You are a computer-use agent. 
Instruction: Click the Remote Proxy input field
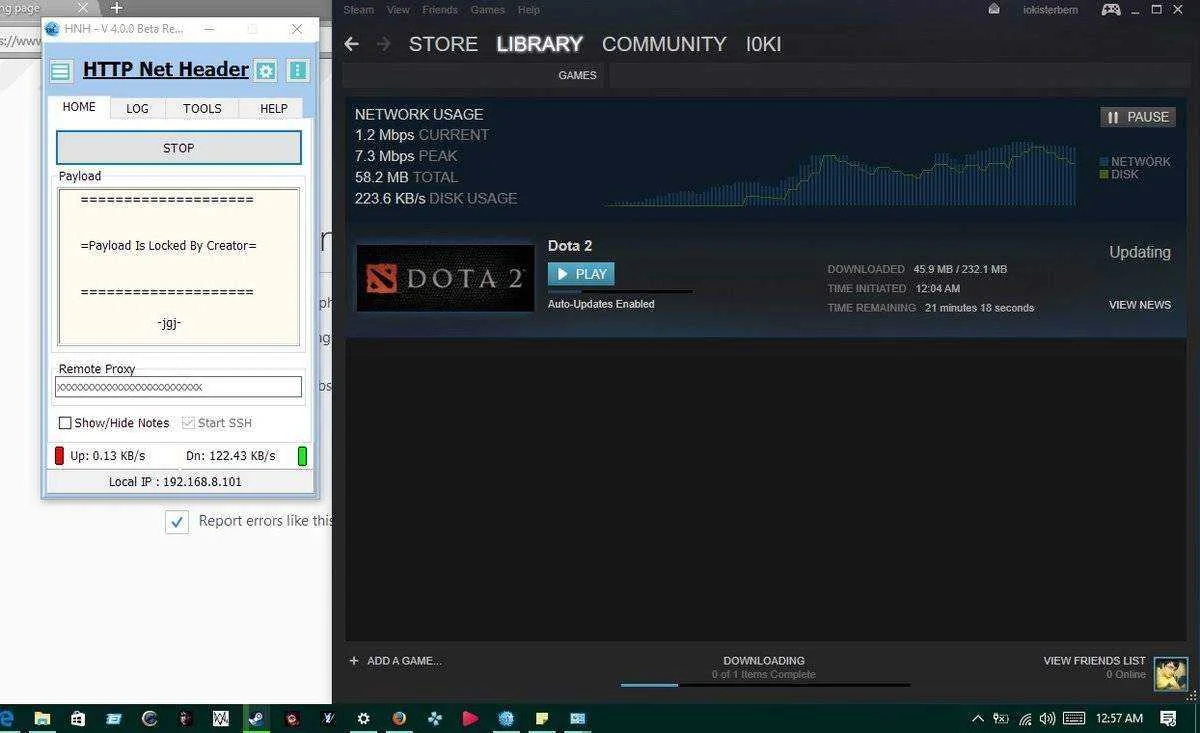coord(178,387)
